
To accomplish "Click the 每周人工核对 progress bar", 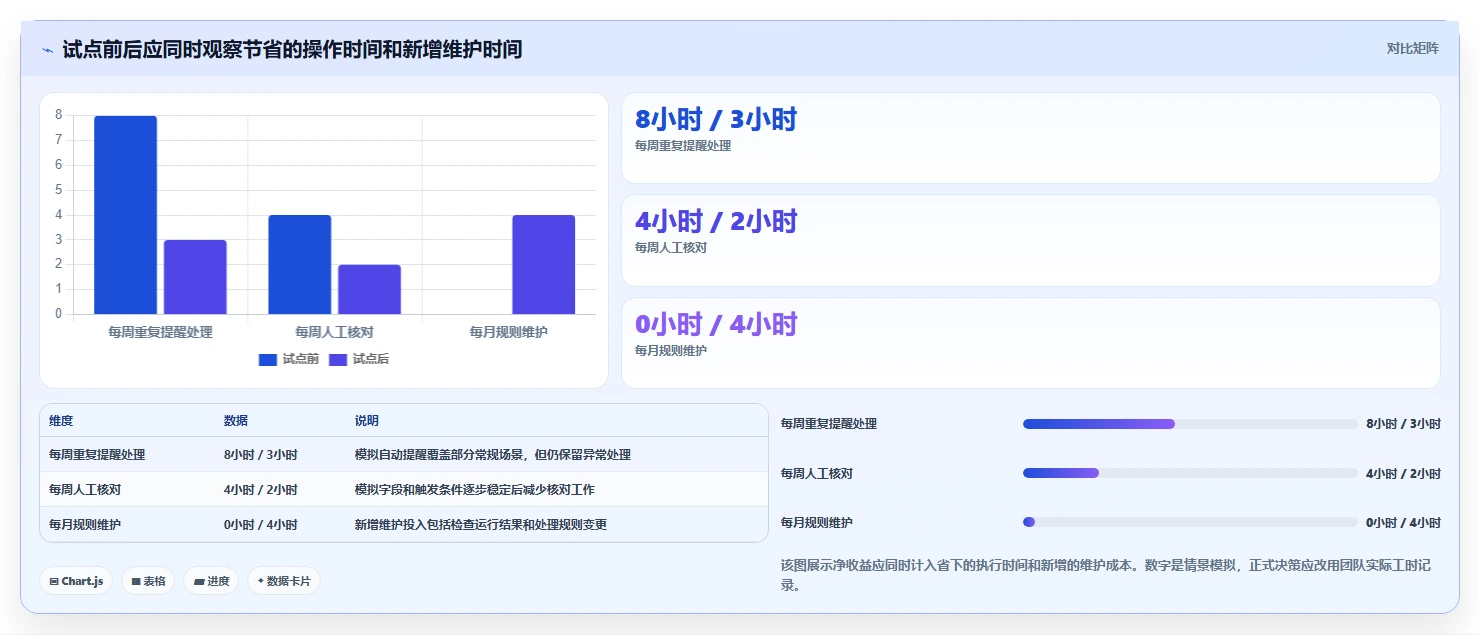I will pos(1190,473).
